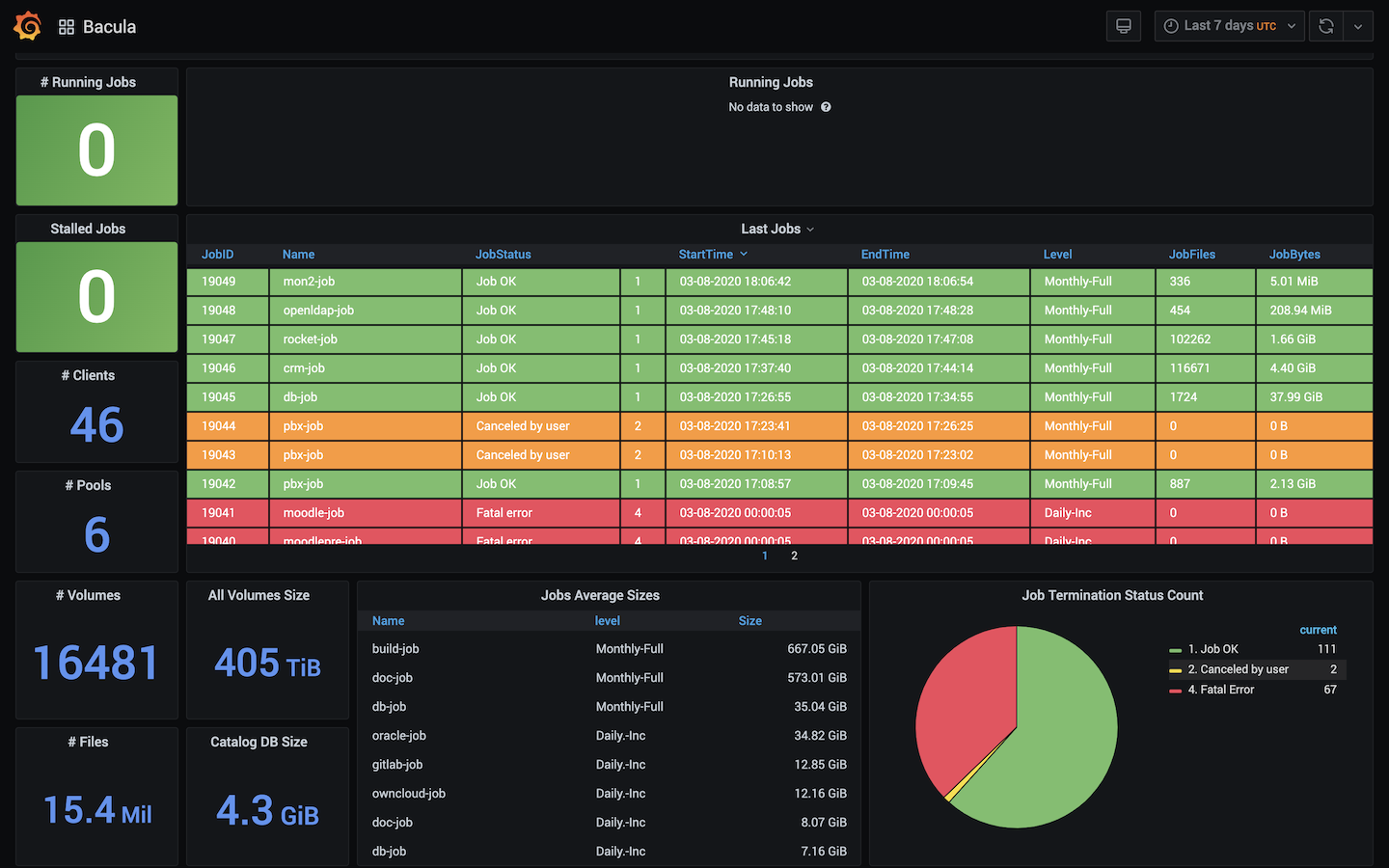The width and height of the screenshot is (1389, 868).
Task: Click the 46 clients stat value
Action: coord(96,424)
